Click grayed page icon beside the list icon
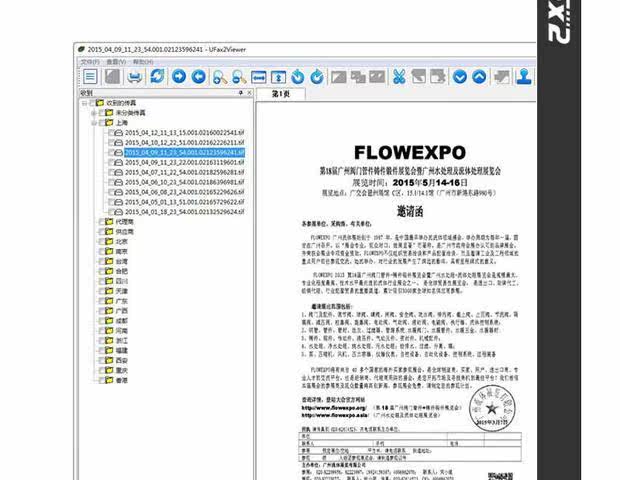This screenshot has height=480, width=620. [x=112, y=77]
